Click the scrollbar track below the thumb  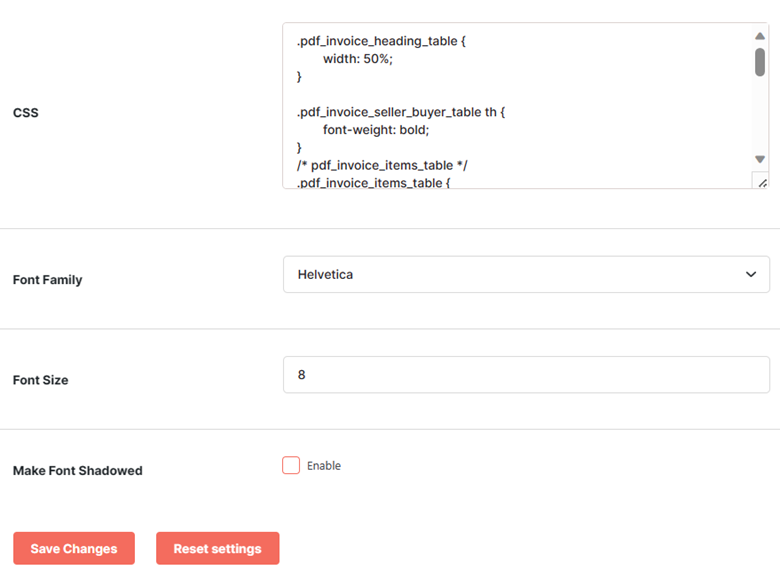pyautogui.click(x=760, y=114)
